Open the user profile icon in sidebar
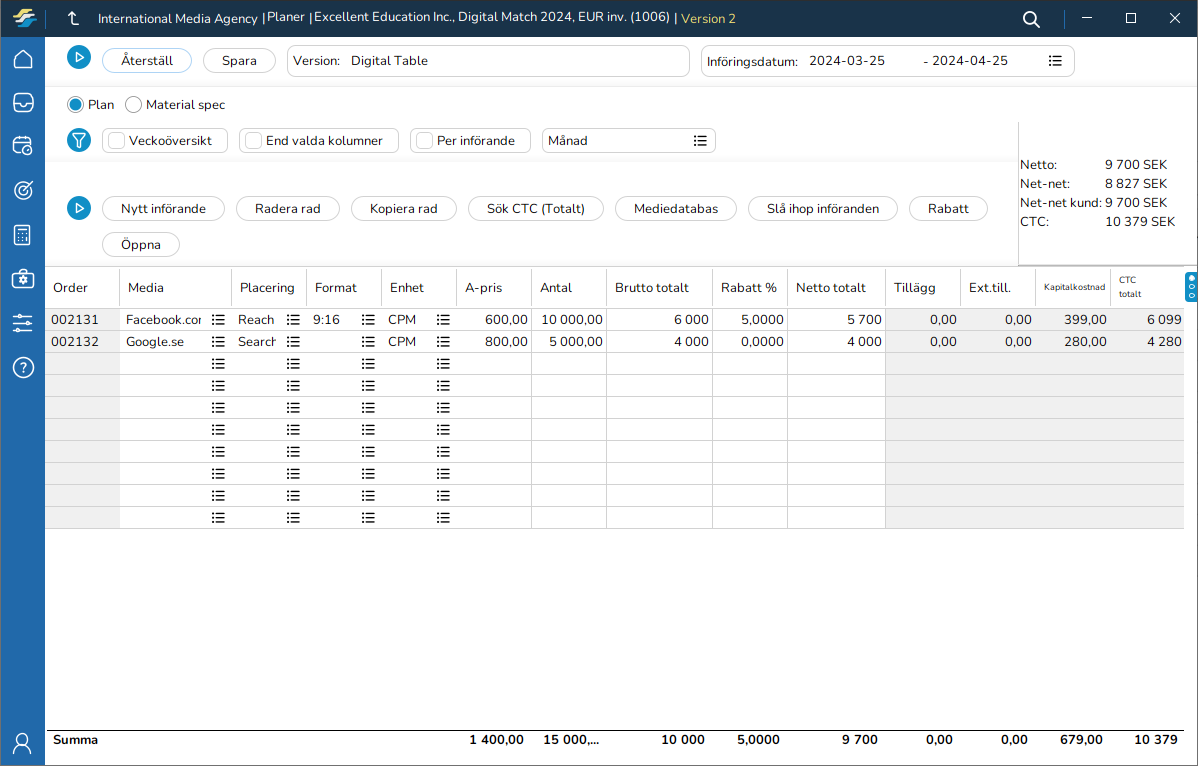This screenshot has height=766, width=1198. (22, 743)
